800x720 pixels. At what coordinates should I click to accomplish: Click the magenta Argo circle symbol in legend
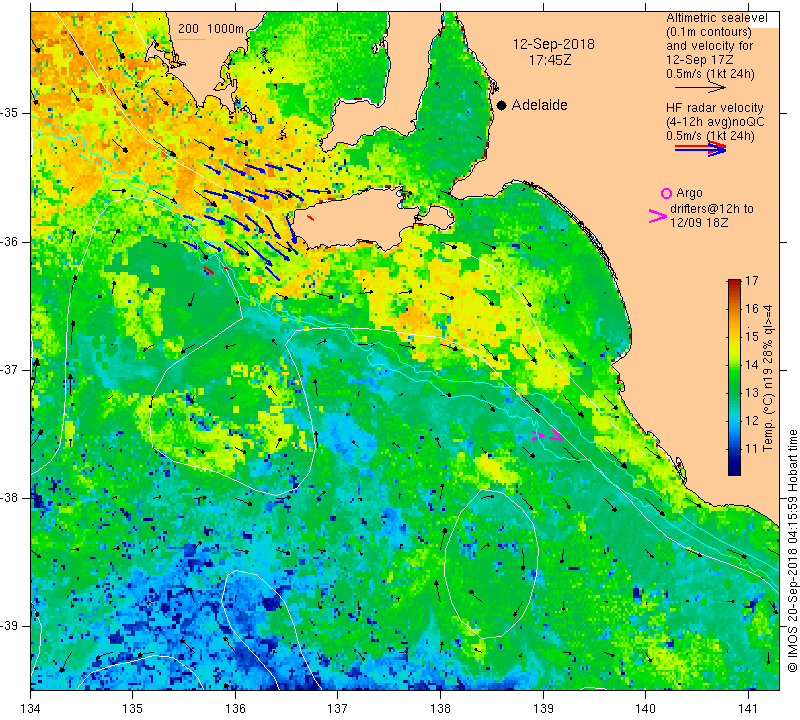click(666, 193)
